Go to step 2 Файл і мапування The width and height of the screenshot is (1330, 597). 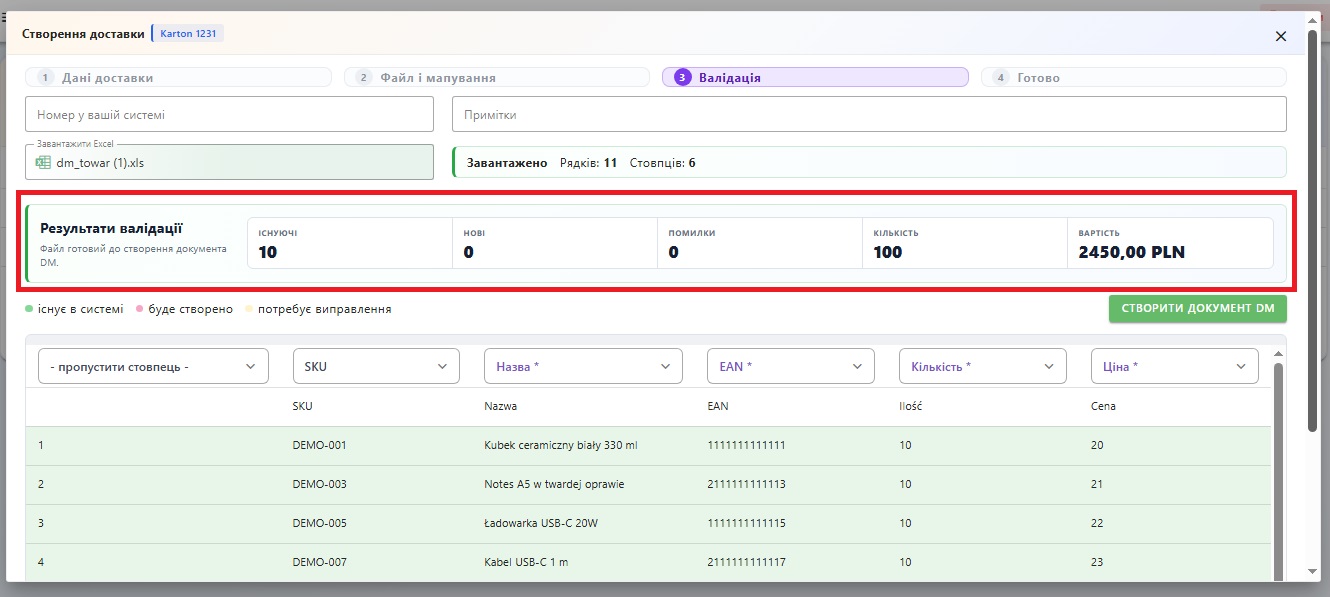pos(497,77)
